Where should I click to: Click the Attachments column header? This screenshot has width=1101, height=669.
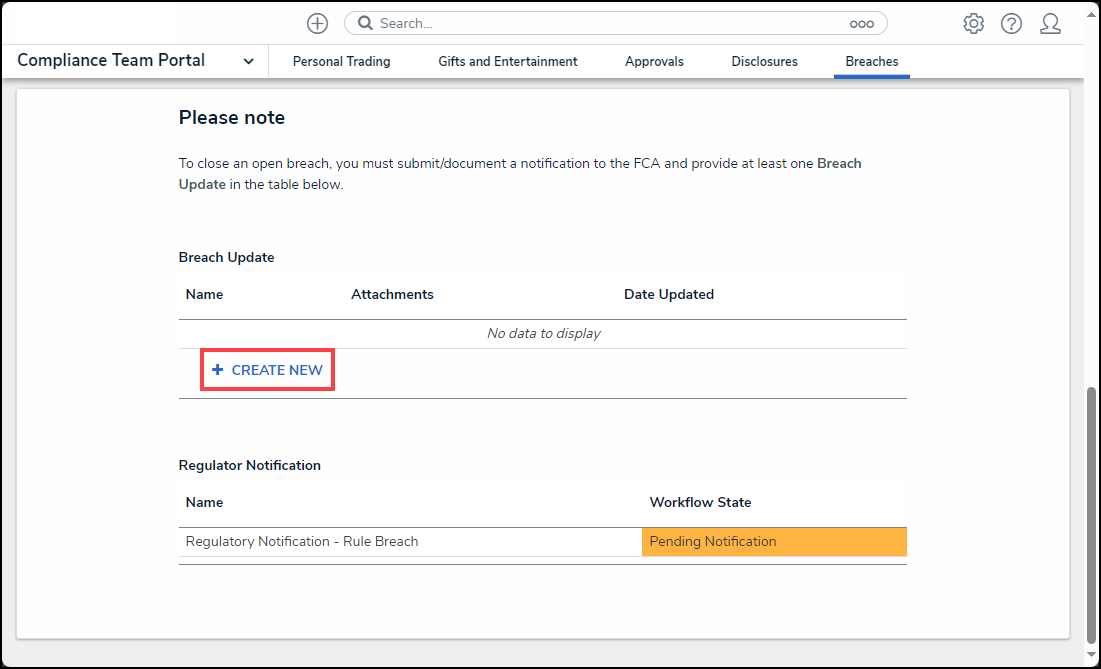[x=392, y=294]
